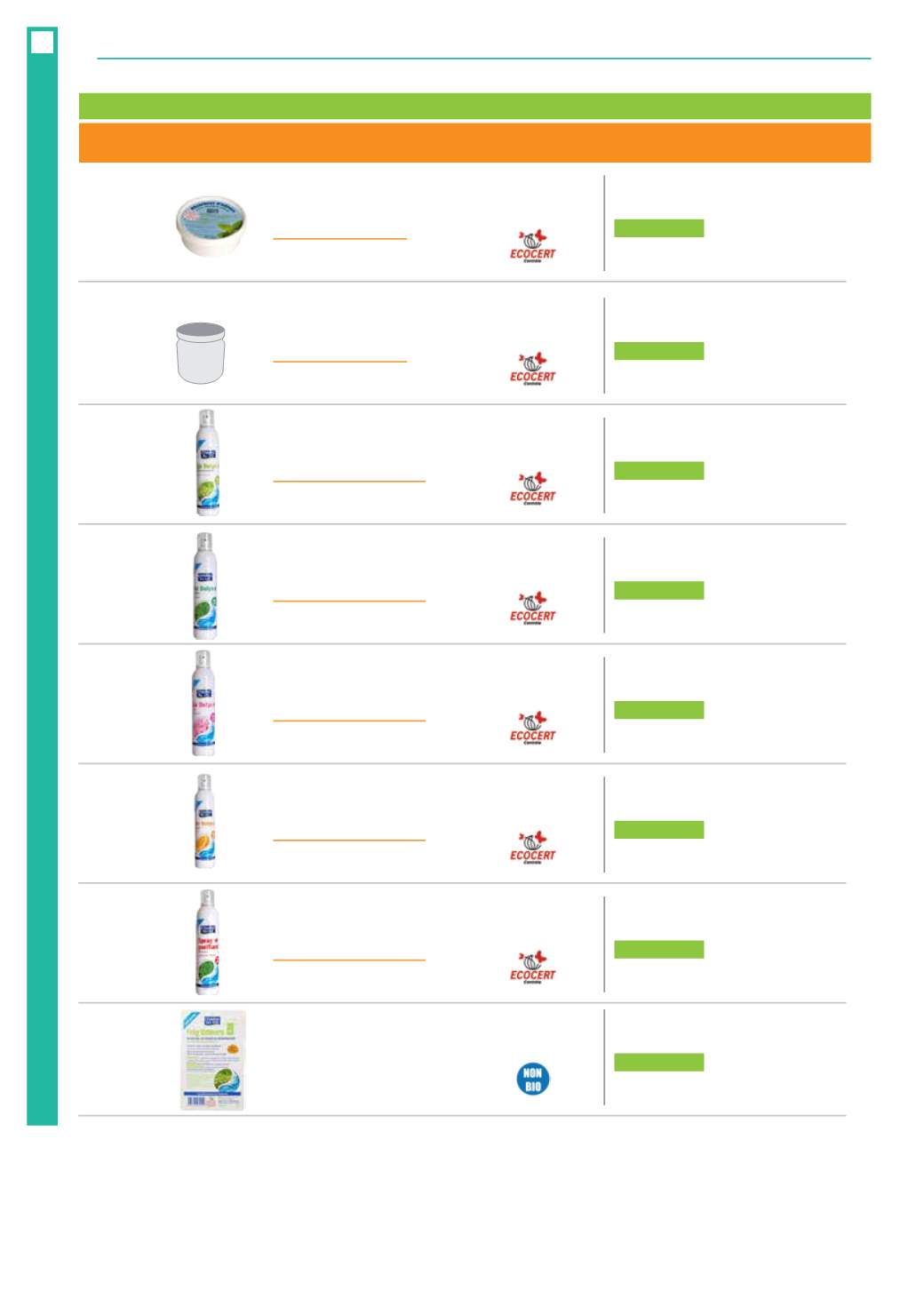This screenshot has height=1307, width=924.
Task: Click the round white tub product image
Action: point(211,225)
